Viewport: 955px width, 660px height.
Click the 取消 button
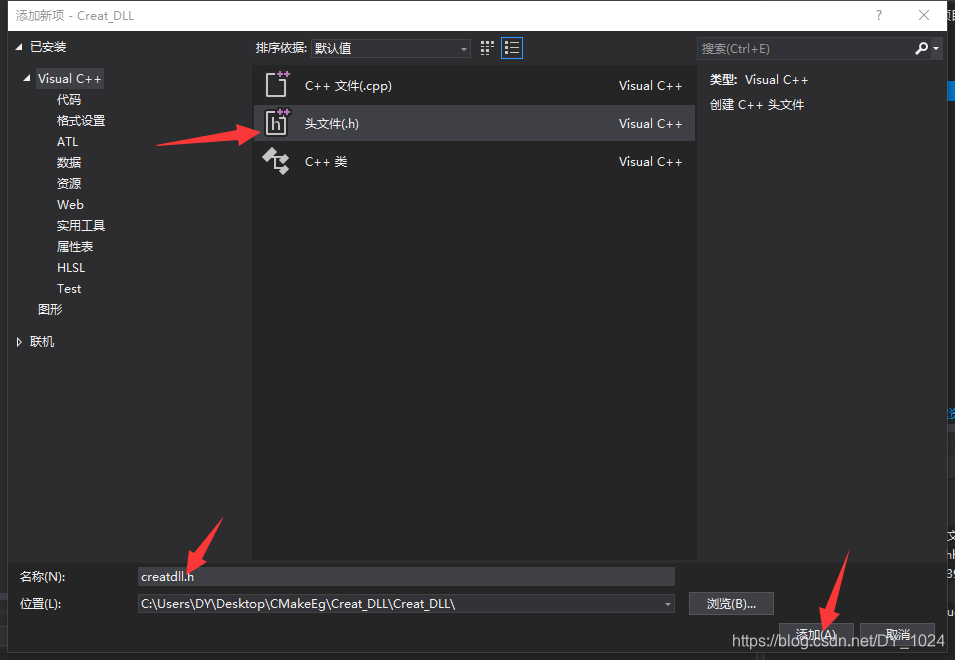tap(898, 634)
